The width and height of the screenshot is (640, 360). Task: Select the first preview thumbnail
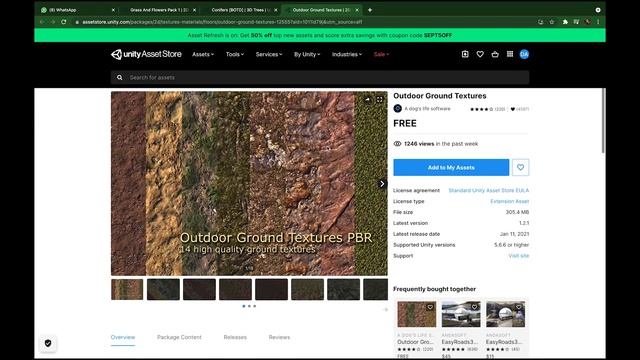pos(127,289)
